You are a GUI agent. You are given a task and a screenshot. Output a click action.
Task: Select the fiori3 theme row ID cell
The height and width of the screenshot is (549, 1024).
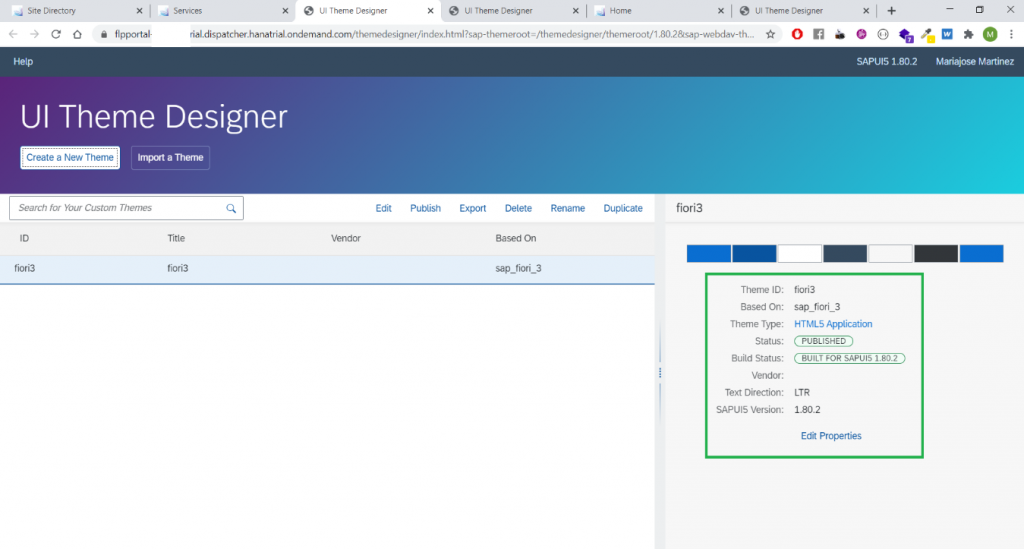25,268
